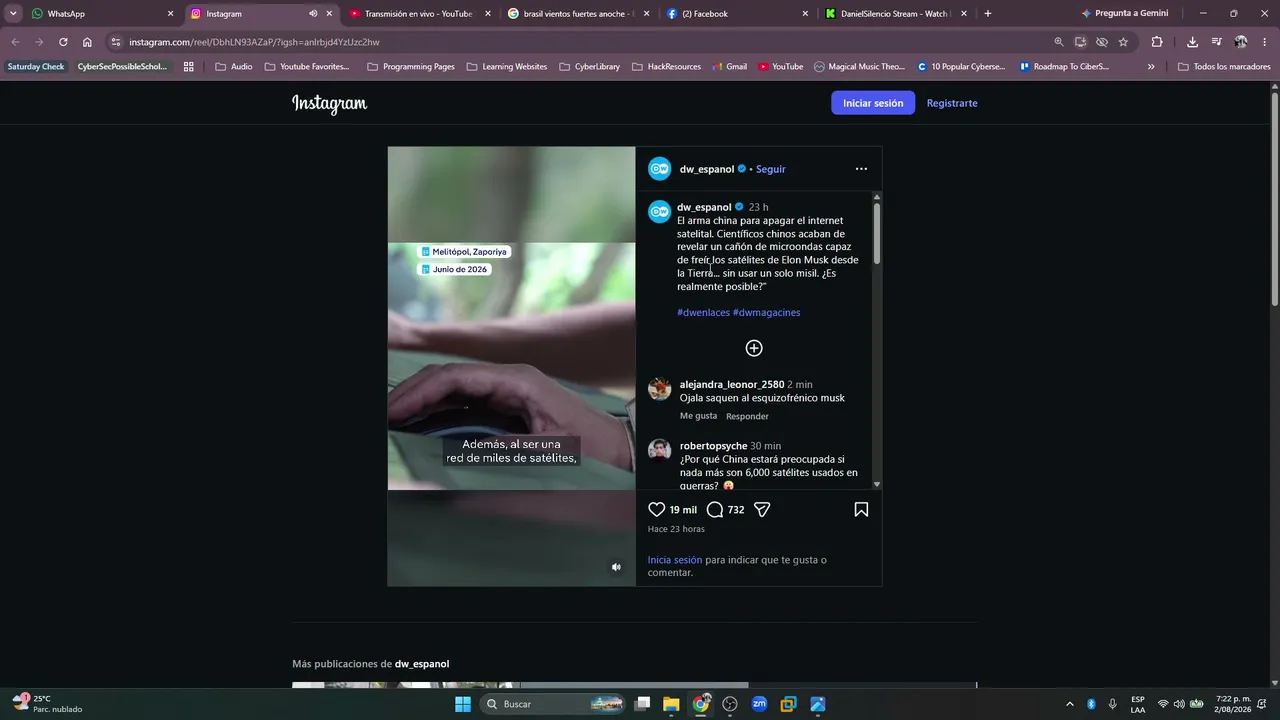Open the taskbar clock and date
1280x720 pixels.
1234,704
